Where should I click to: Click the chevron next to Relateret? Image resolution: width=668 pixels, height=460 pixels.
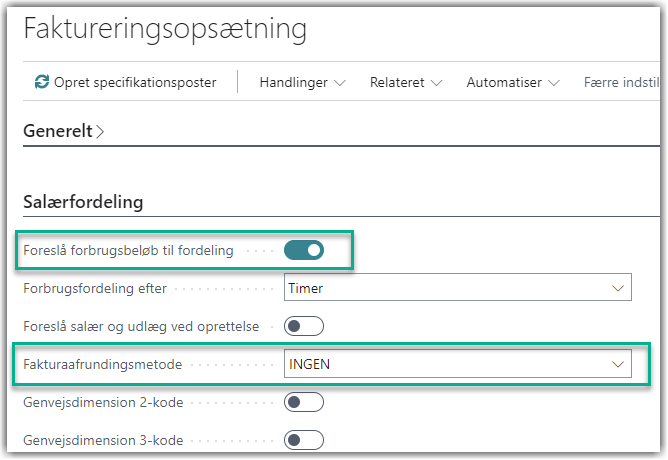pos(435,83)
